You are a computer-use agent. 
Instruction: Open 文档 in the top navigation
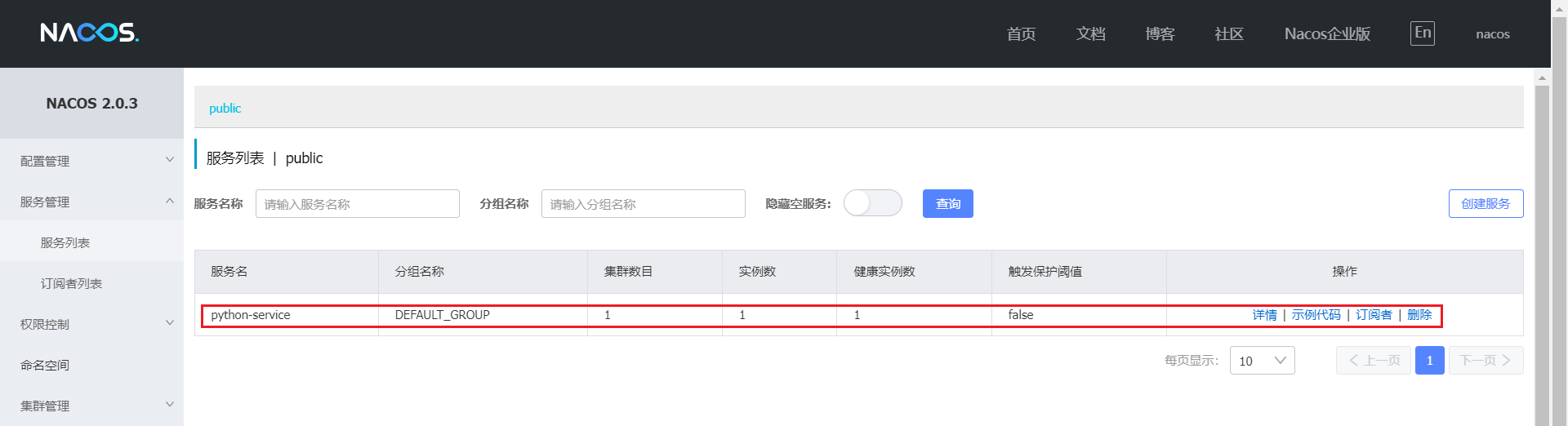click(1090, 34)
